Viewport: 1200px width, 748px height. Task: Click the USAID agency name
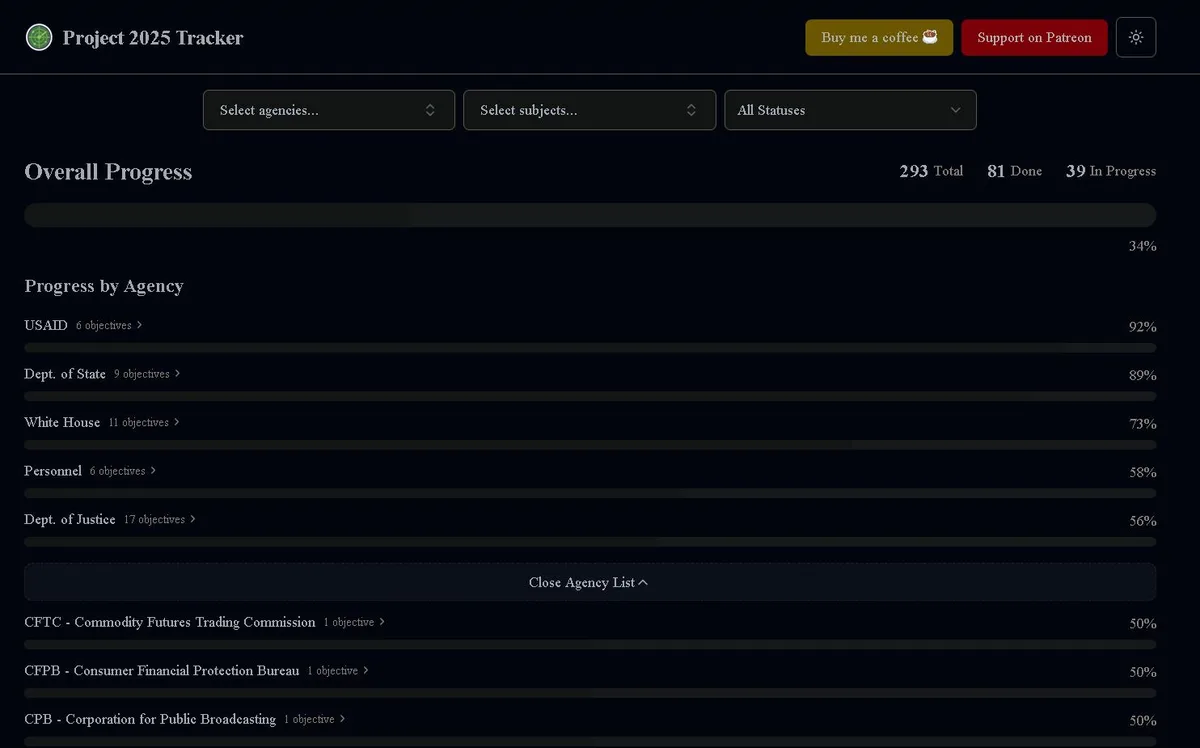pyautogui.click(x=46, y=325)
